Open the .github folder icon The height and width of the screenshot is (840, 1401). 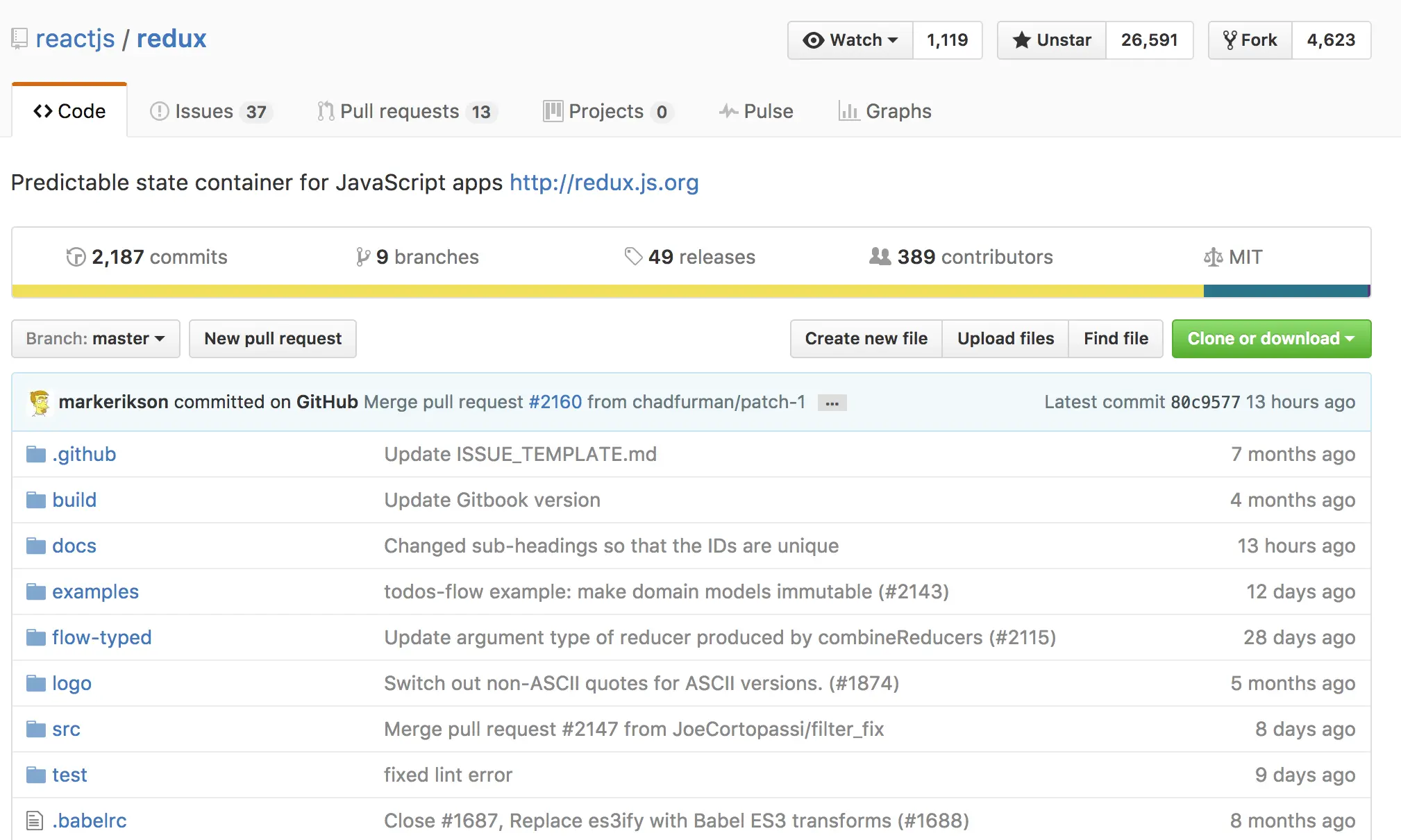pos(35,455)
